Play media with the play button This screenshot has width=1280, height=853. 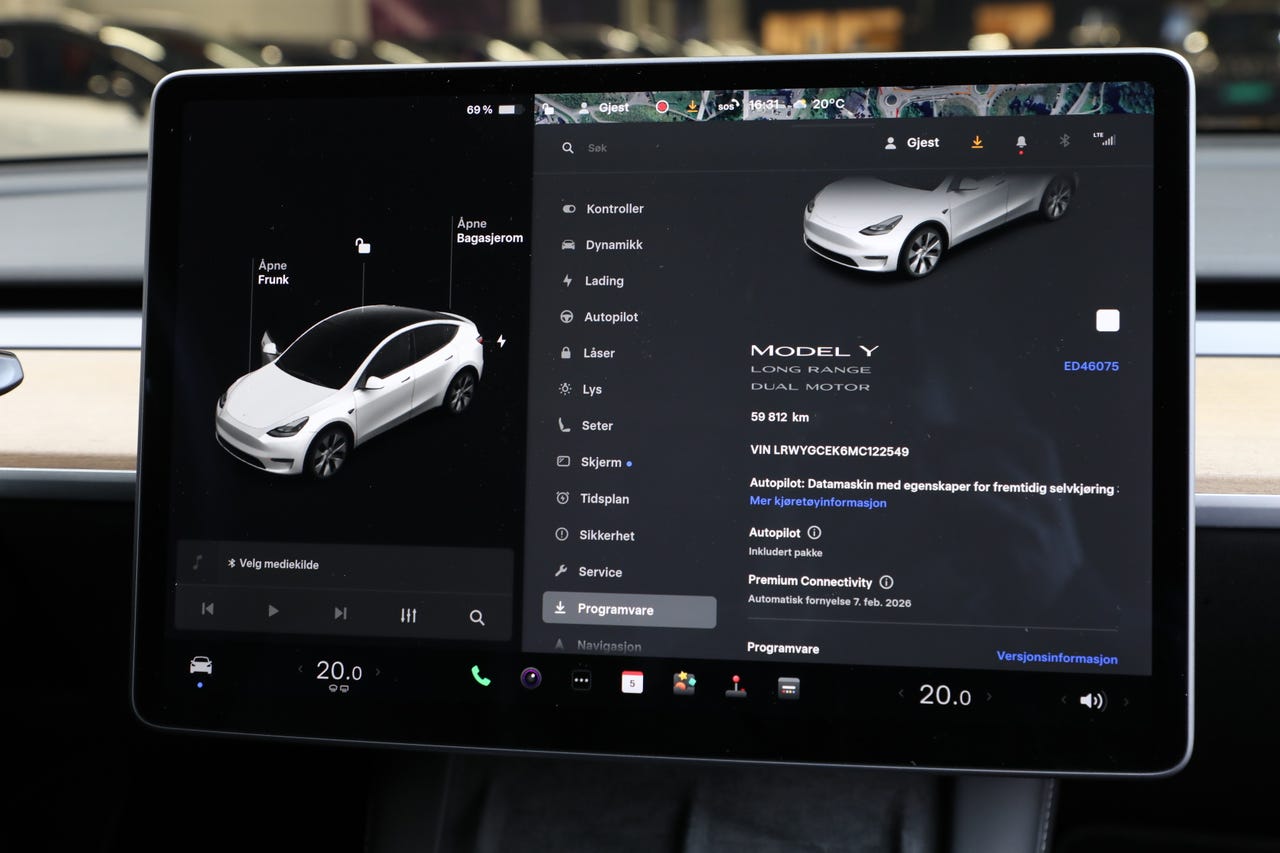pos(273,611)
